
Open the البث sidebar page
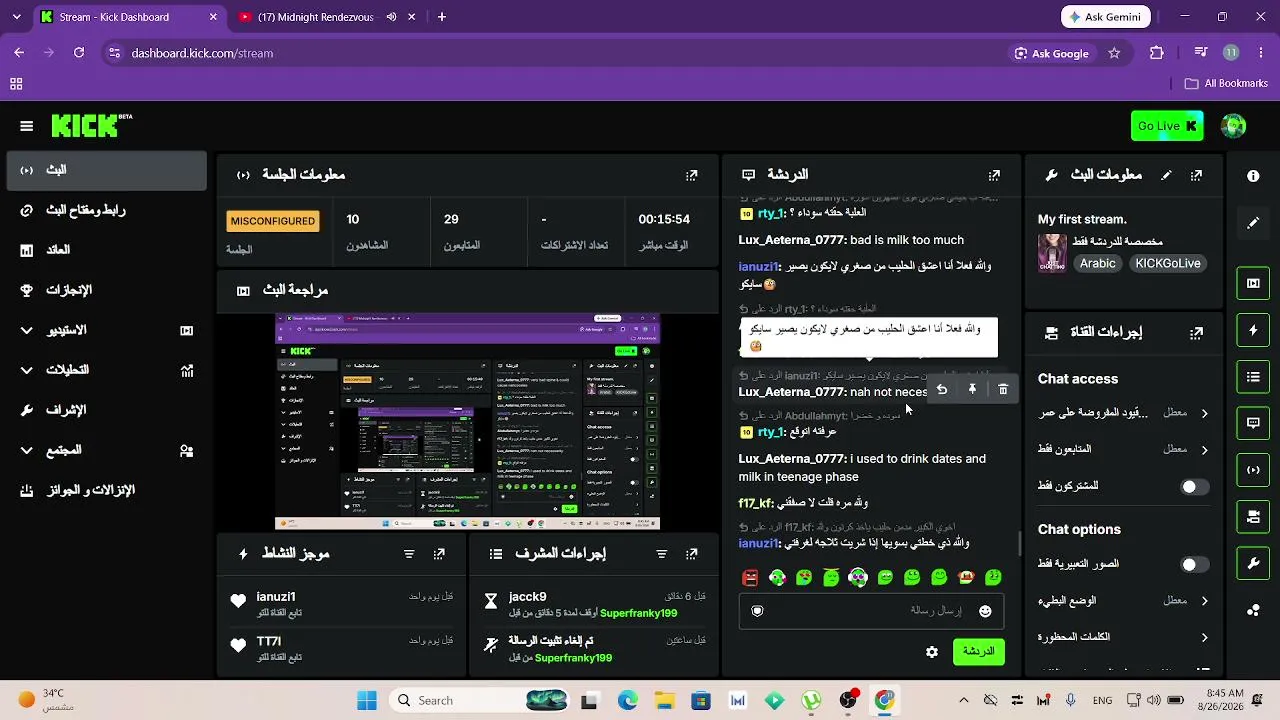click(x=107, y=170)
